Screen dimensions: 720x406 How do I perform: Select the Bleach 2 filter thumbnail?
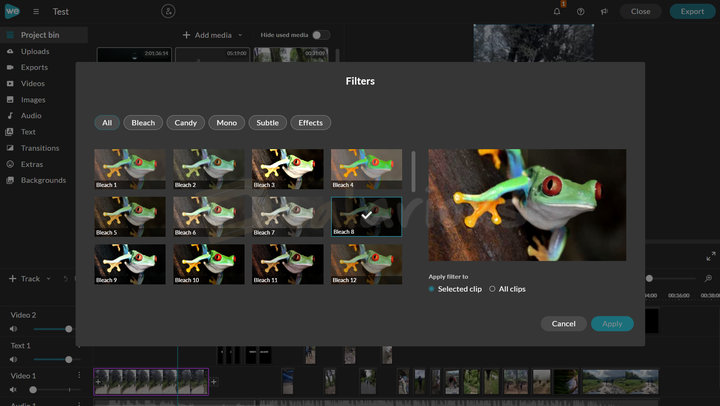[x=209, y=169]
